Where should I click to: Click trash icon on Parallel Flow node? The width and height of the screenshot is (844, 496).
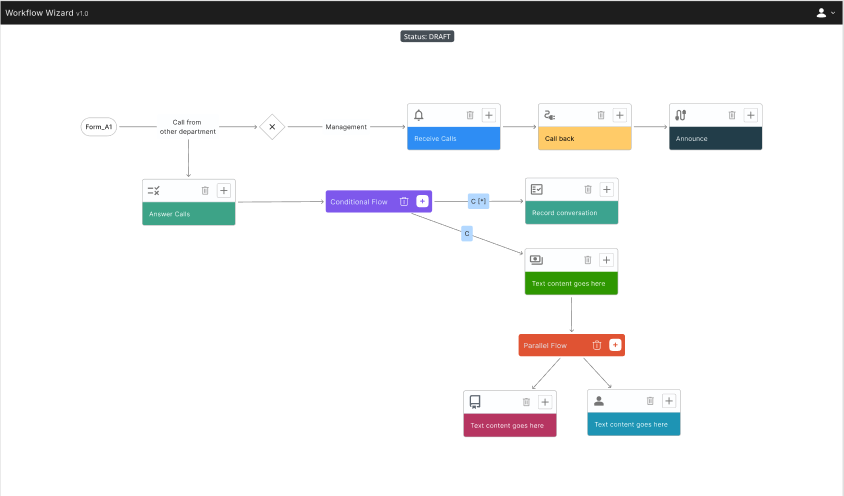[x=597, y=345]
